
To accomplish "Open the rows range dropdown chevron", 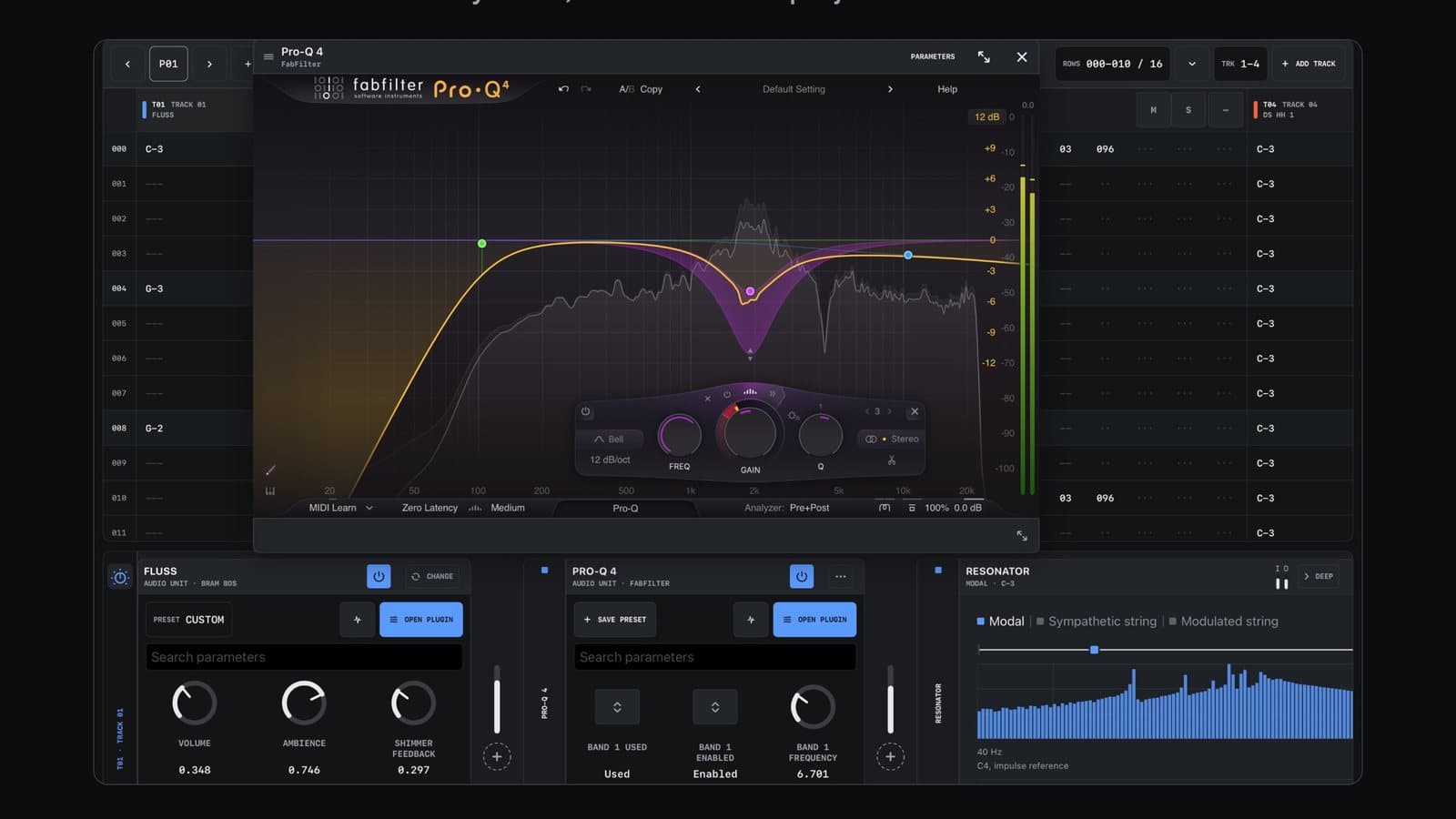I will click(1191, 64).
